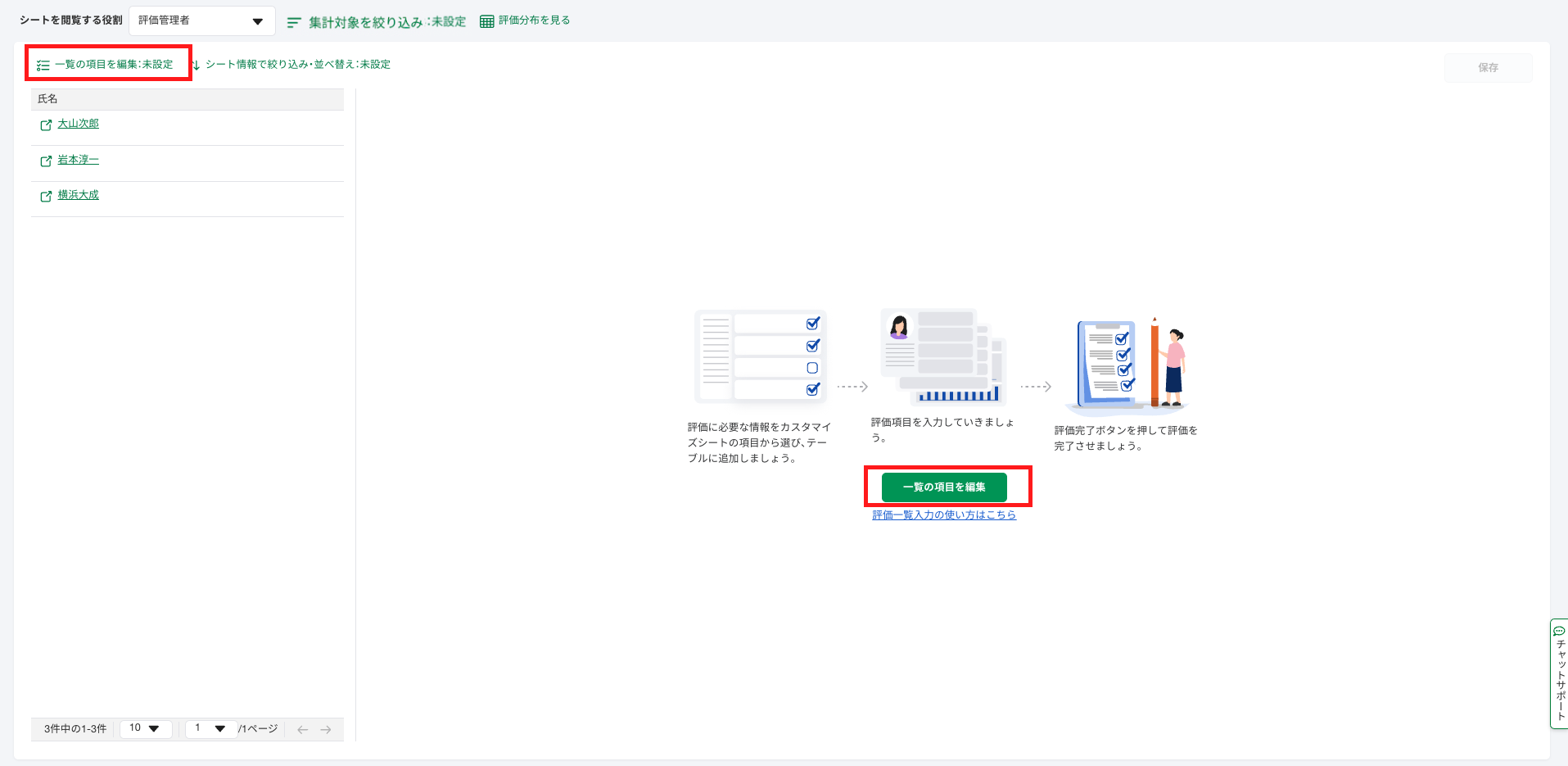Click the next-page arrow in pagination
The height and width of the screenshot is (766, 1568).
point(327,728)
